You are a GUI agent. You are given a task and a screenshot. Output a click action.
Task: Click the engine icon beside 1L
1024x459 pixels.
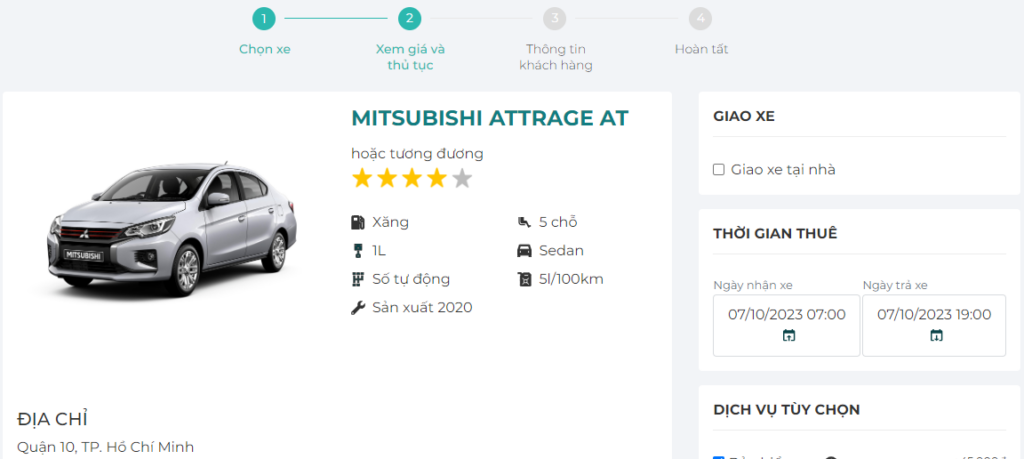tap(358, 250)
